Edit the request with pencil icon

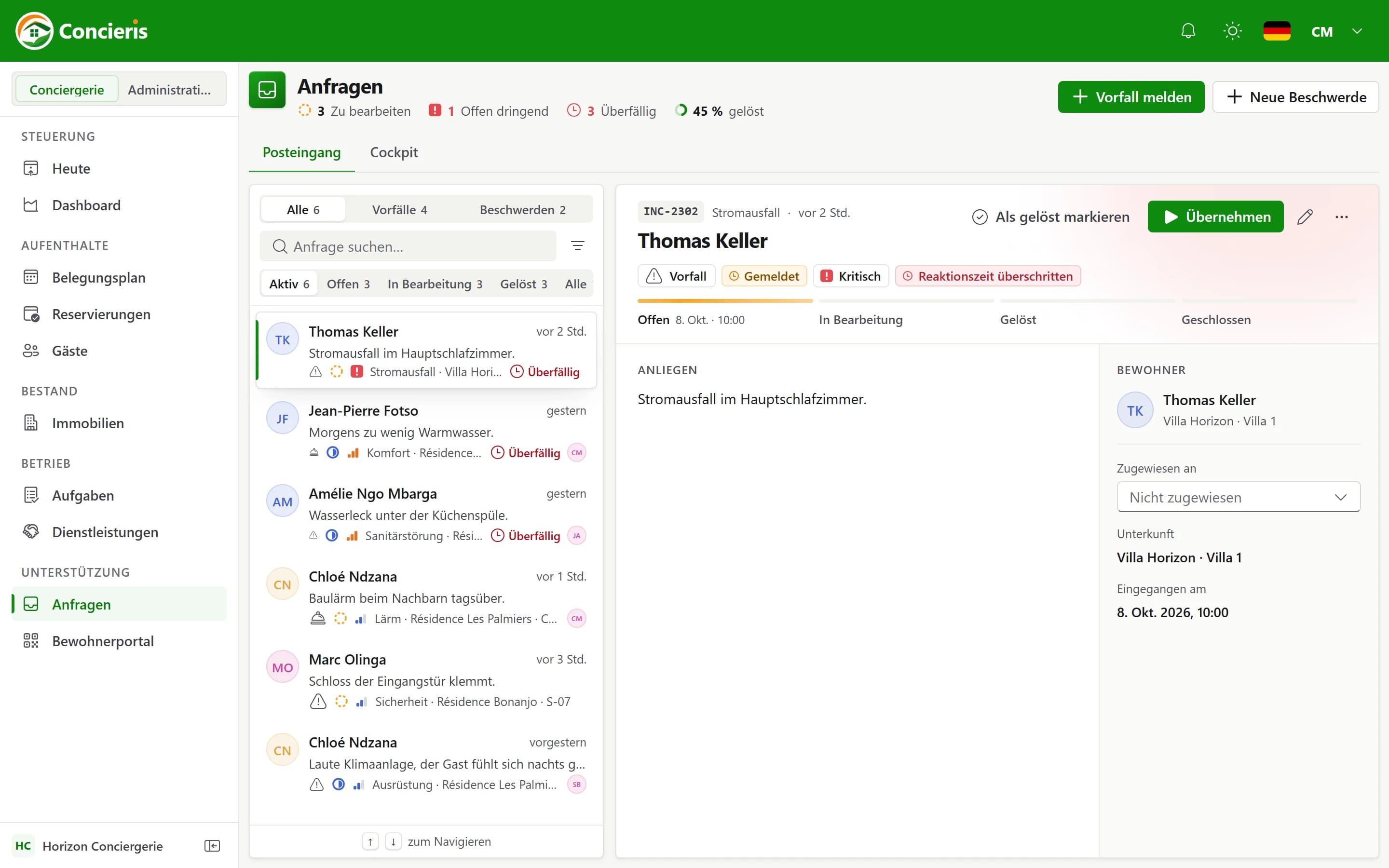pyautogui.click(x=1305, y=217)
